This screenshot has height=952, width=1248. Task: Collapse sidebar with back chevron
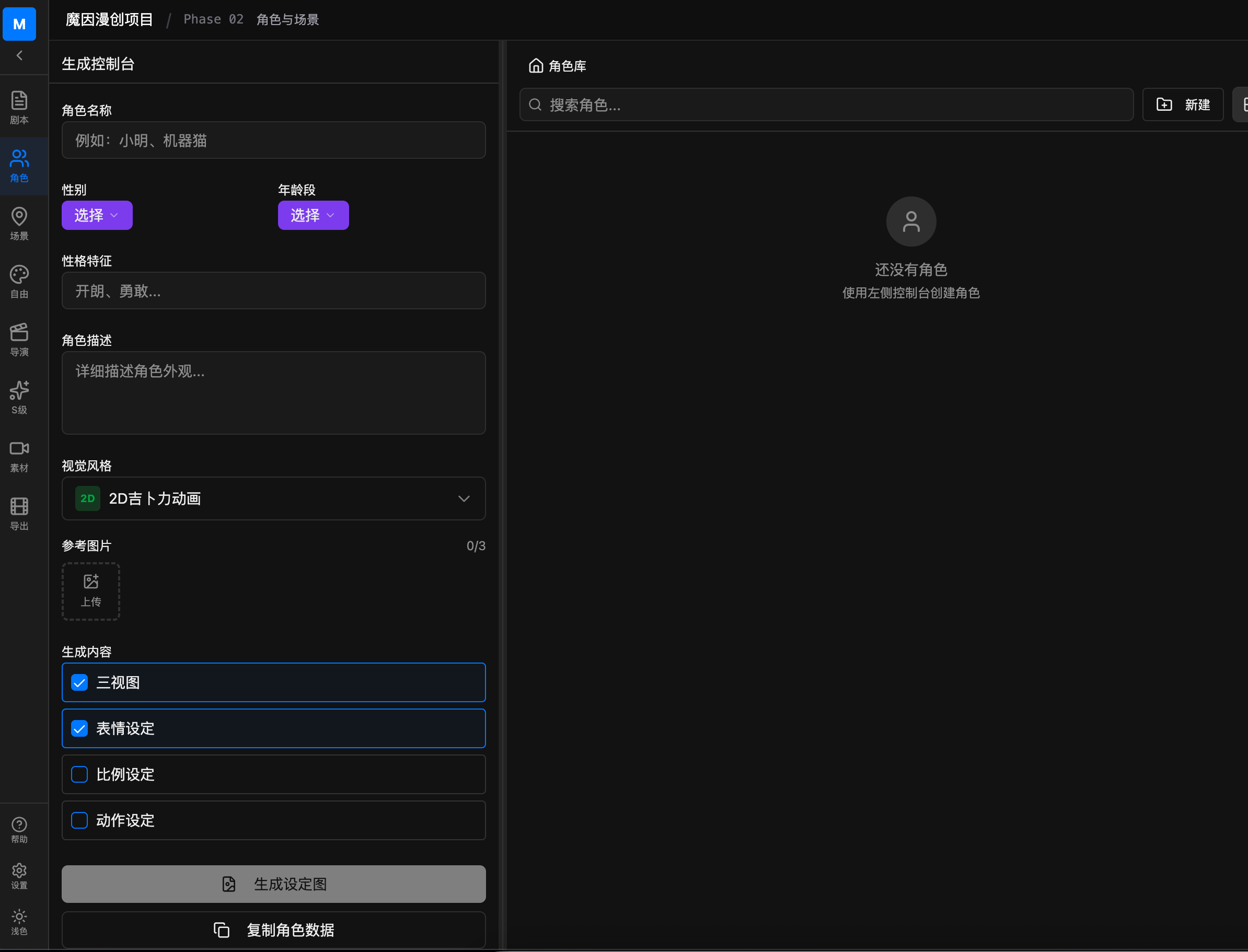[x=19, y=55]
